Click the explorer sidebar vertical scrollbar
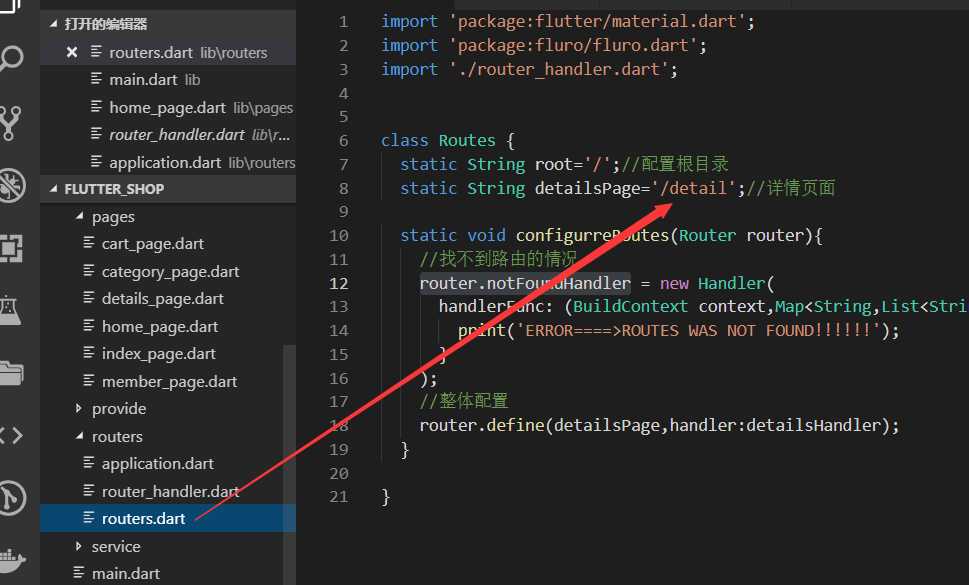This screenshot has width=969, height=585. 289,465
